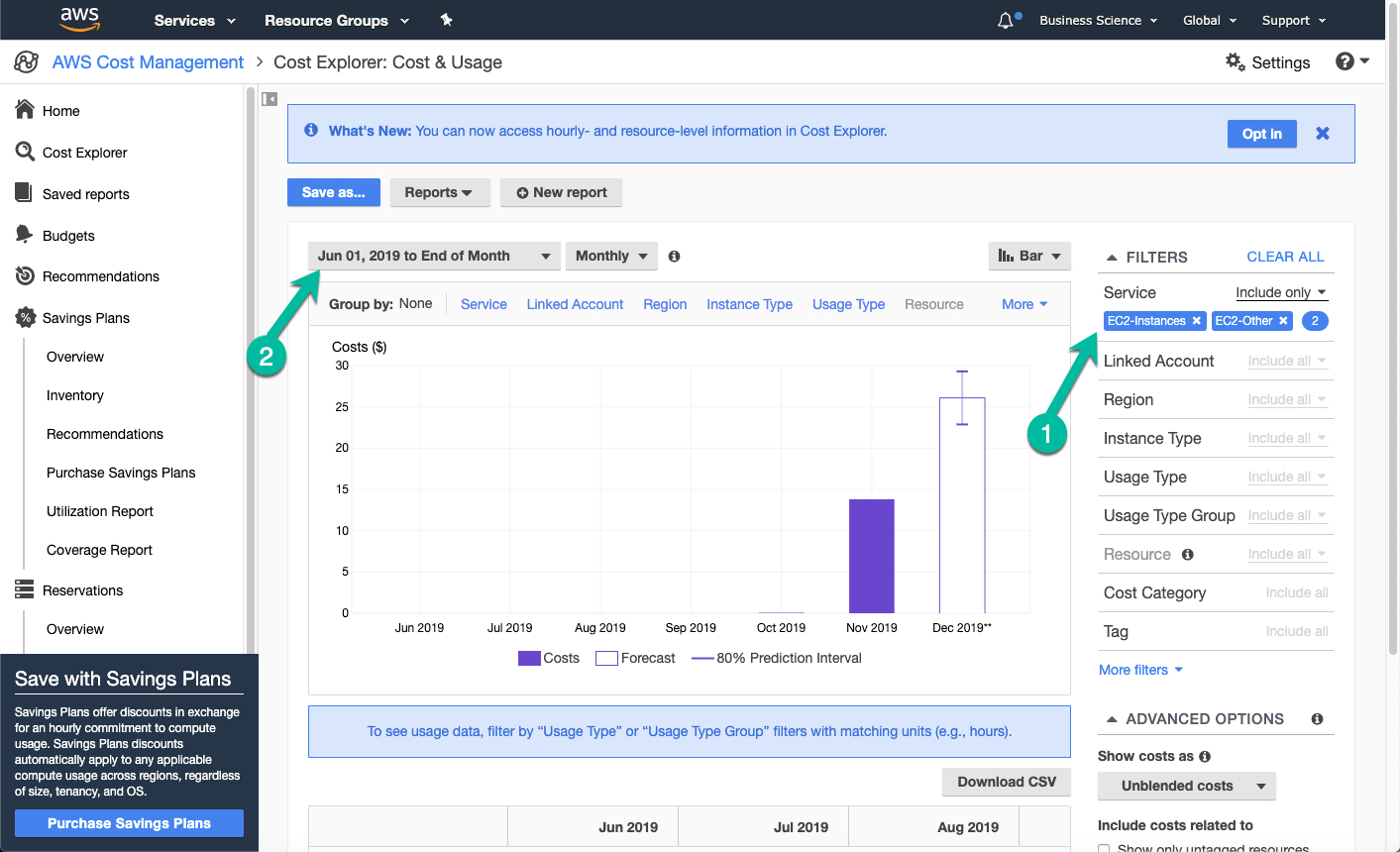Image resolution: width=1400 pixels, height=852 pixels.
Task: Collapse the FILTERS section
Action: (x=1112, y=258)
